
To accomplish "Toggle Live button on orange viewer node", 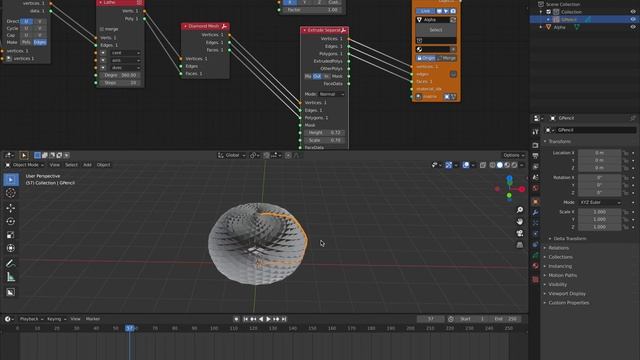I will point(425,11).
